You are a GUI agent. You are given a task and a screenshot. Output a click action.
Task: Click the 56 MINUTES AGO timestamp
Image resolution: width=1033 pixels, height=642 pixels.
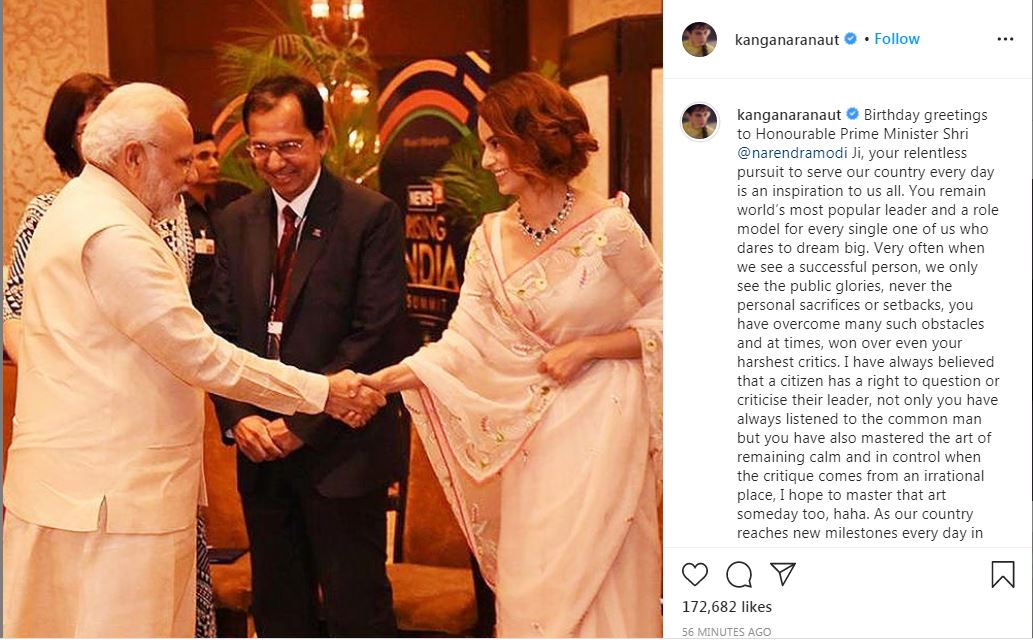pos(726,631)
